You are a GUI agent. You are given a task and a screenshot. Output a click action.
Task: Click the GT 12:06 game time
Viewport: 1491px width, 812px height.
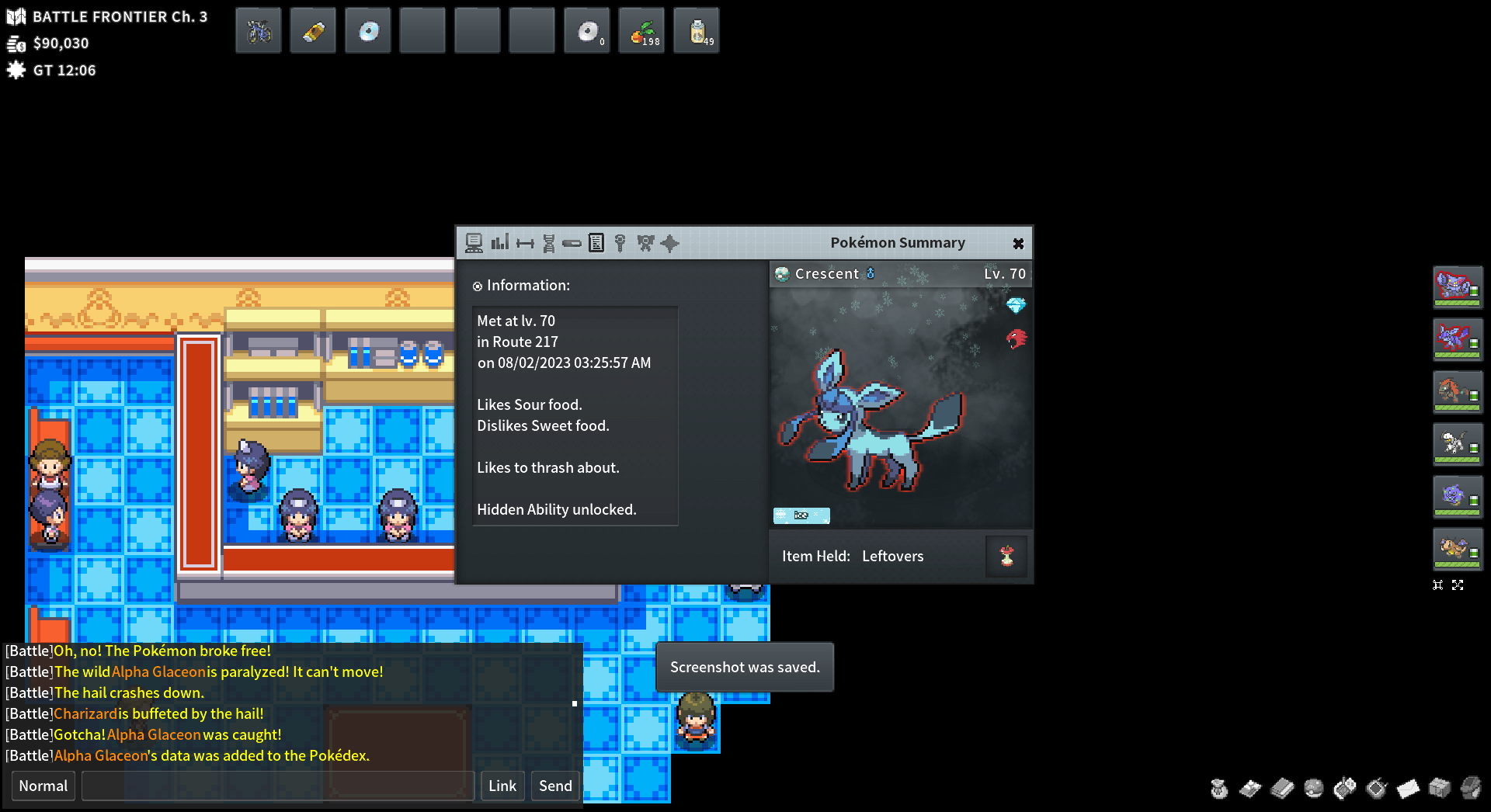click(64, 71)
